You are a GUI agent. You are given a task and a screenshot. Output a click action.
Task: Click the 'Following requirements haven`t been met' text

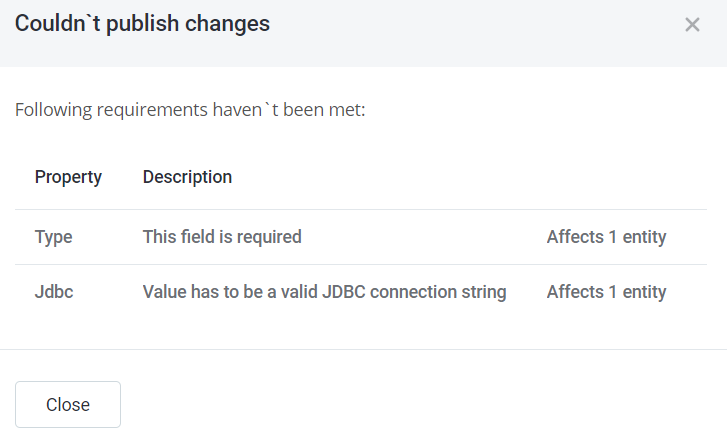click(190, 109)
